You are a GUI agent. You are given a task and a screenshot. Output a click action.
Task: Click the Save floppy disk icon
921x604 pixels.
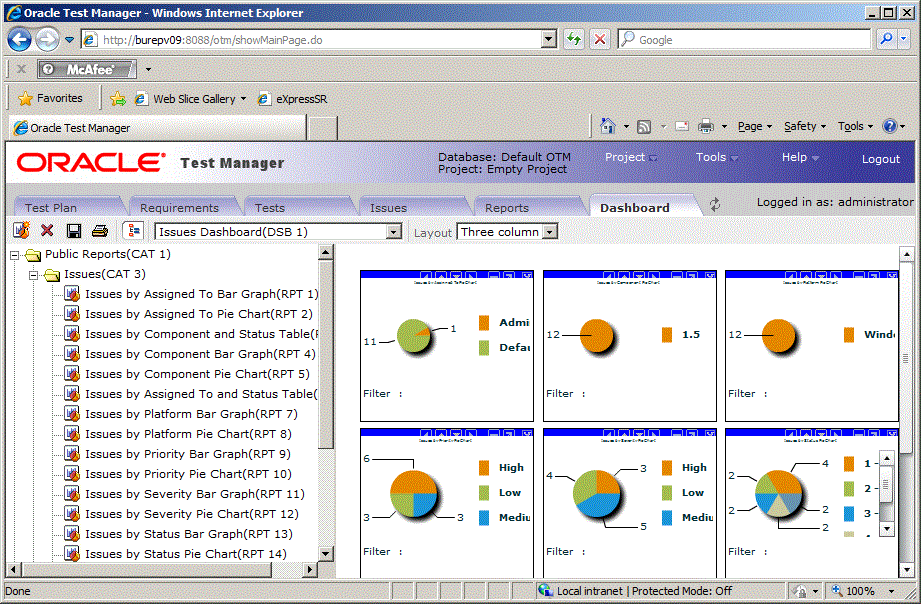(73, 231)
